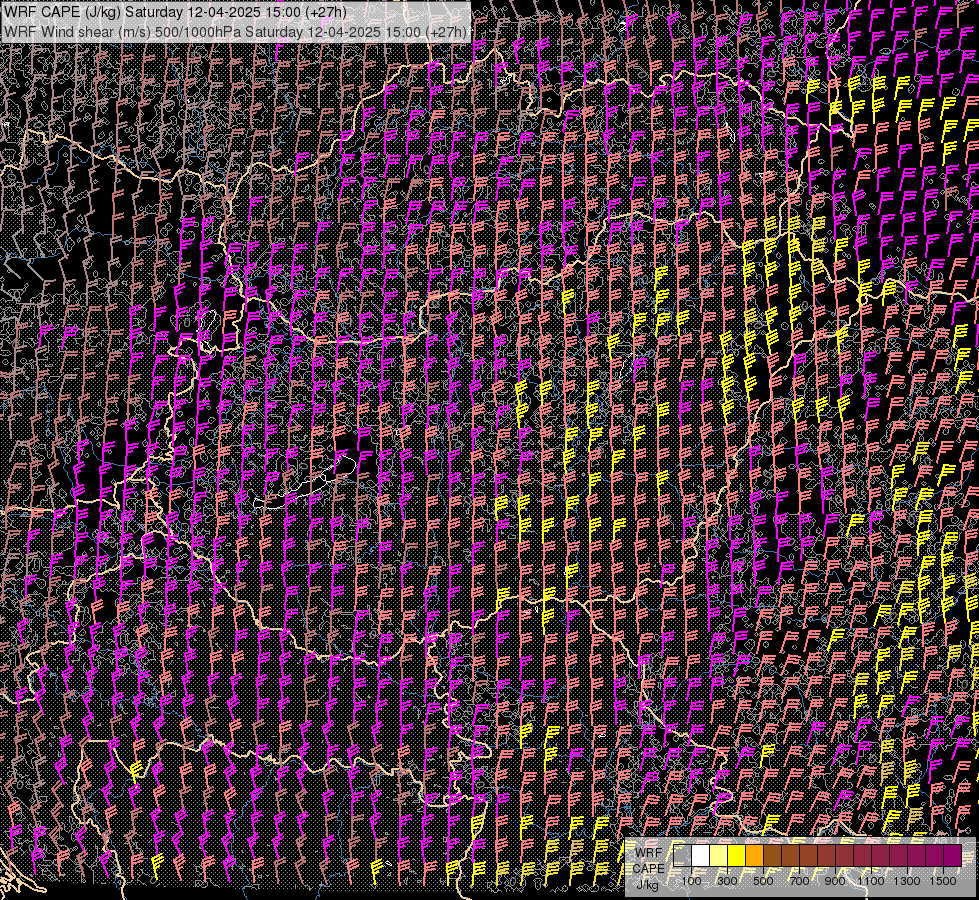Click the legend value 1300

coord(907,881)
